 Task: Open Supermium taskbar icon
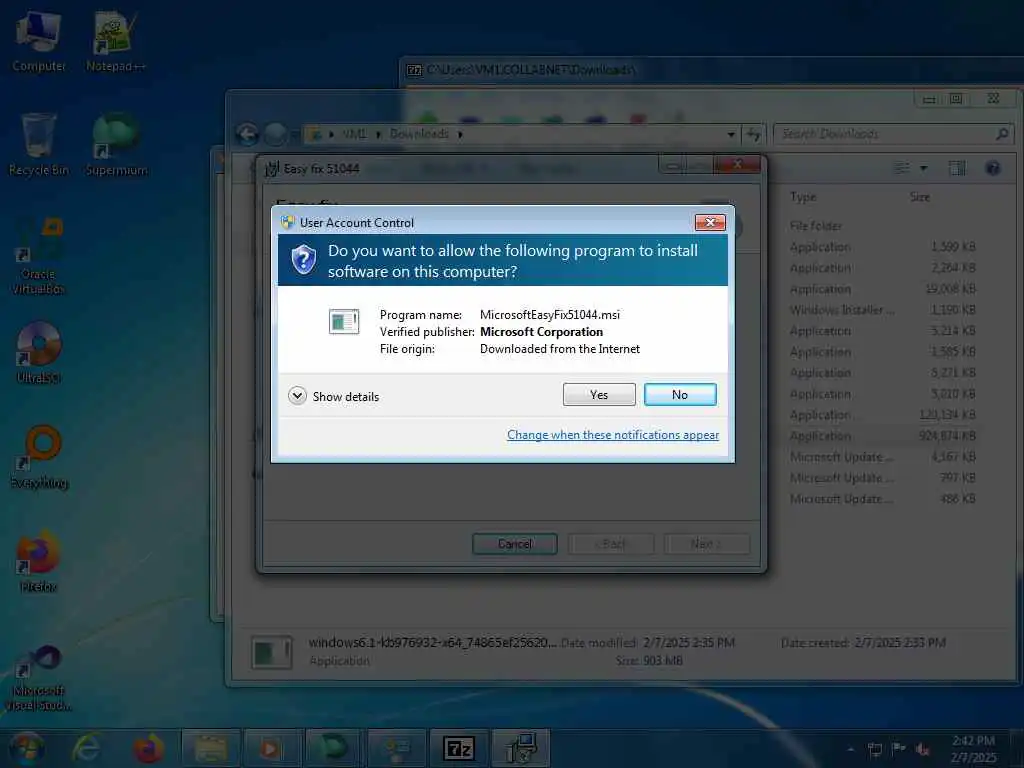(x=334, y=748)
